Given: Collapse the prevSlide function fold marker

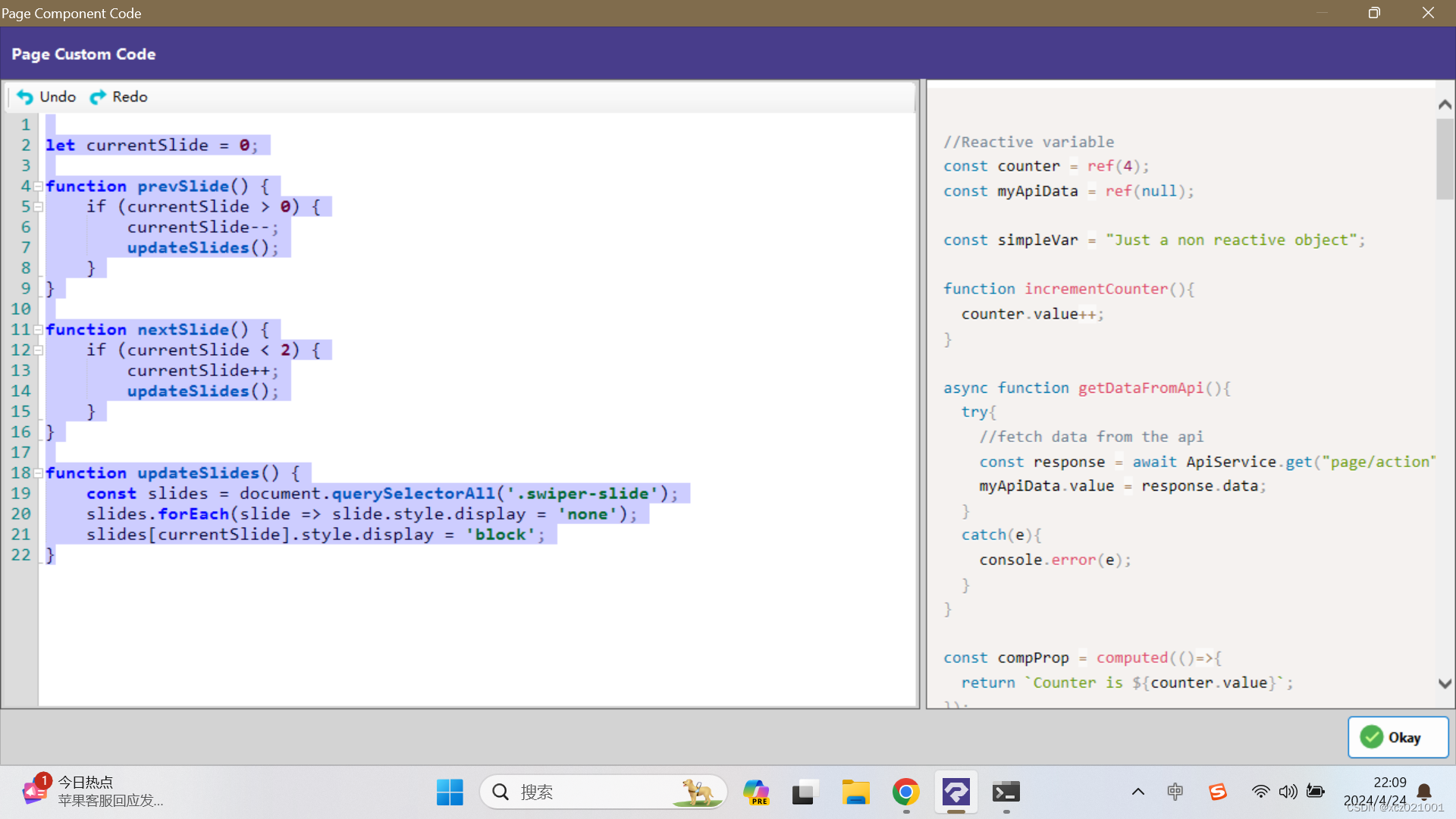Looking at the screenshot, I should (38, 187).
